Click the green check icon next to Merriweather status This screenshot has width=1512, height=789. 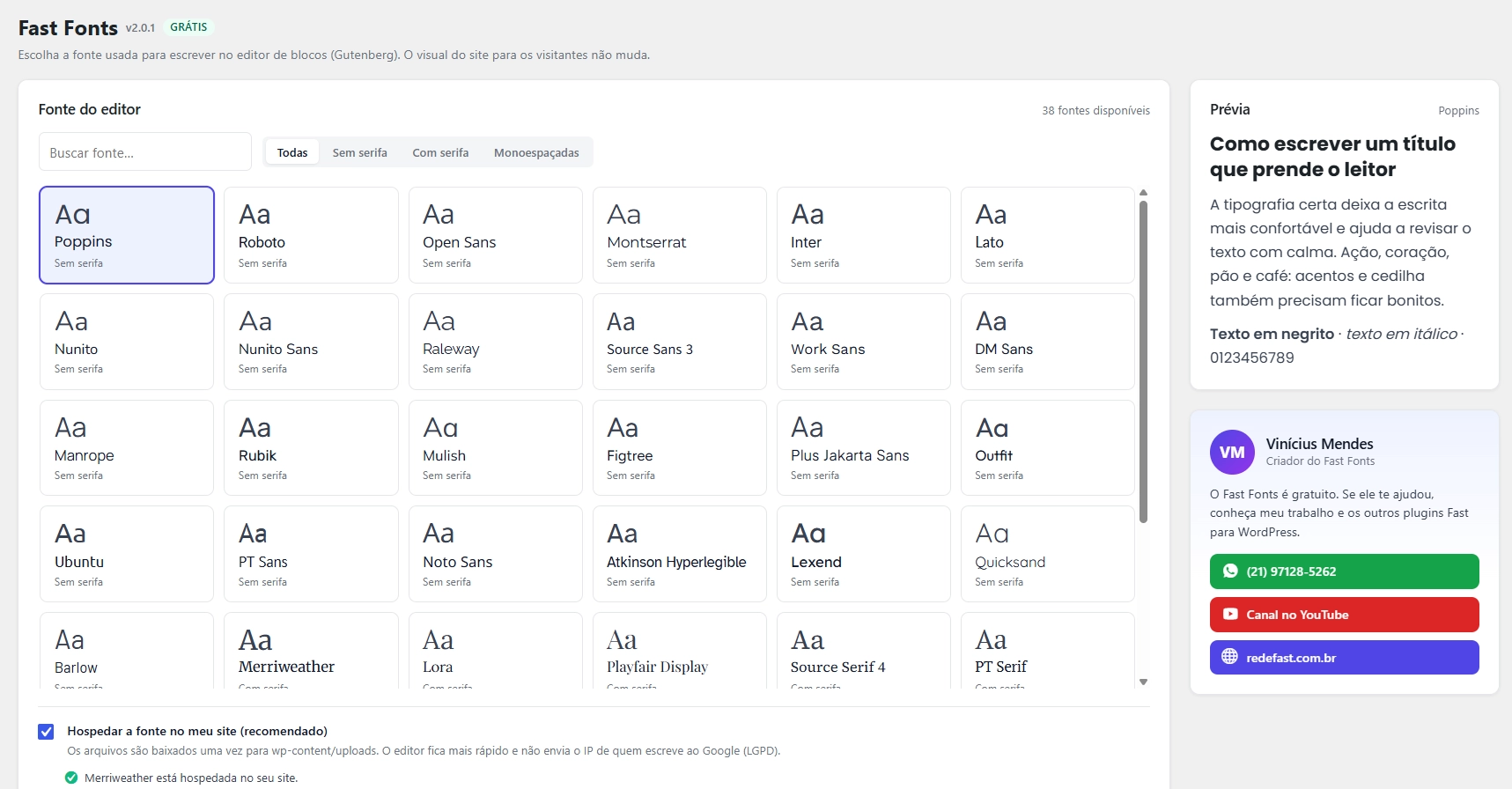[x=71, y=778]
